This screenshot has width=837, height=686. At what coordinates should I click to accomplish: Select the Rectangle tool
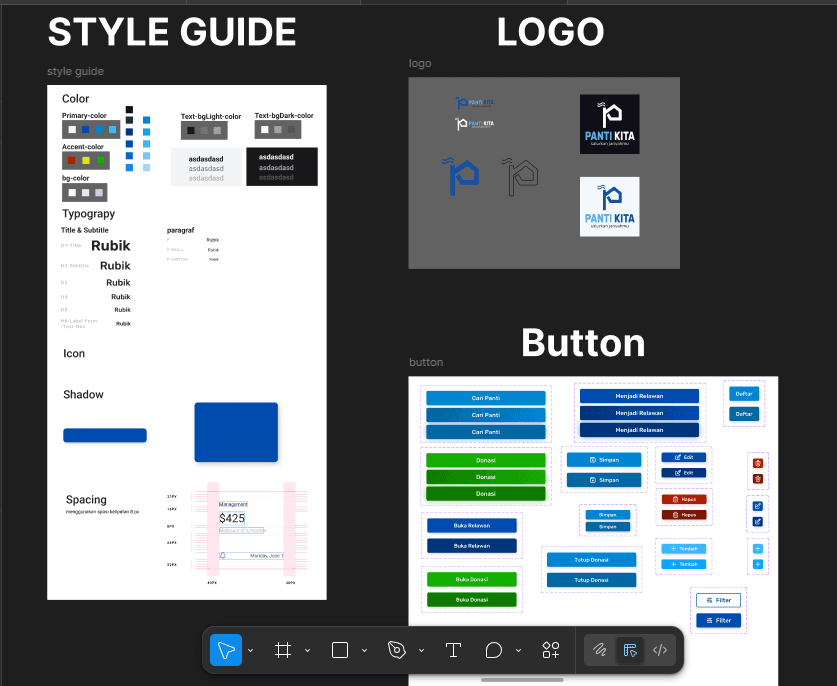(x=338, y=650)
